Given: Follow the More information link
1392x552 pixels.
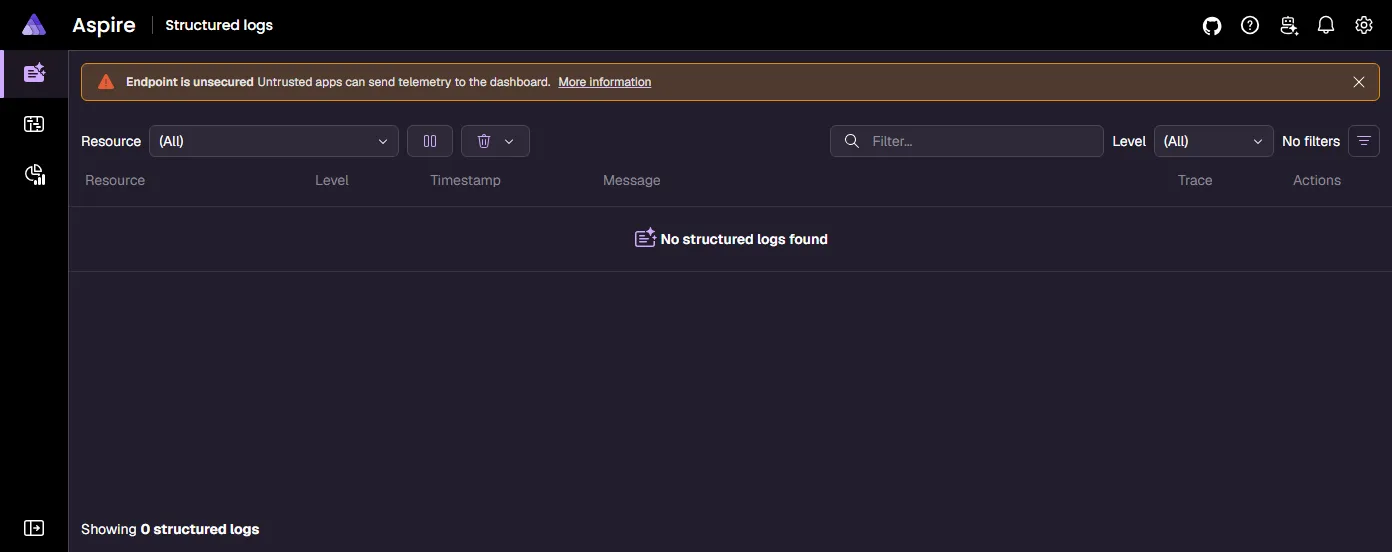Looking at the screenshot, I should [604, 82].
